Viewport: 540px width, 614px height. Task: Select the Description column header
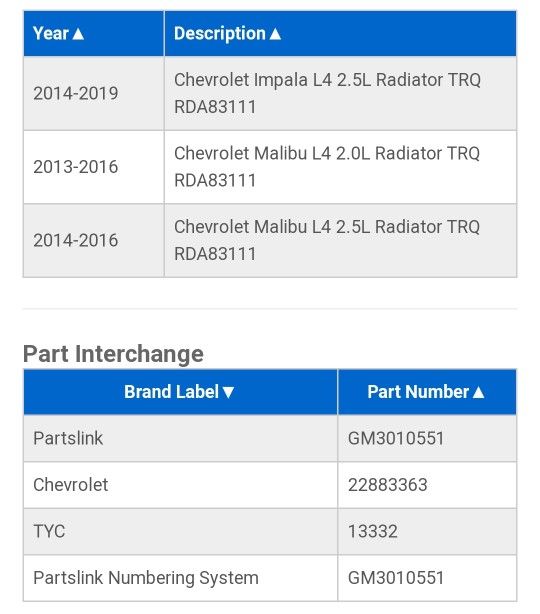pyautogui.click(x=340, y=34)
